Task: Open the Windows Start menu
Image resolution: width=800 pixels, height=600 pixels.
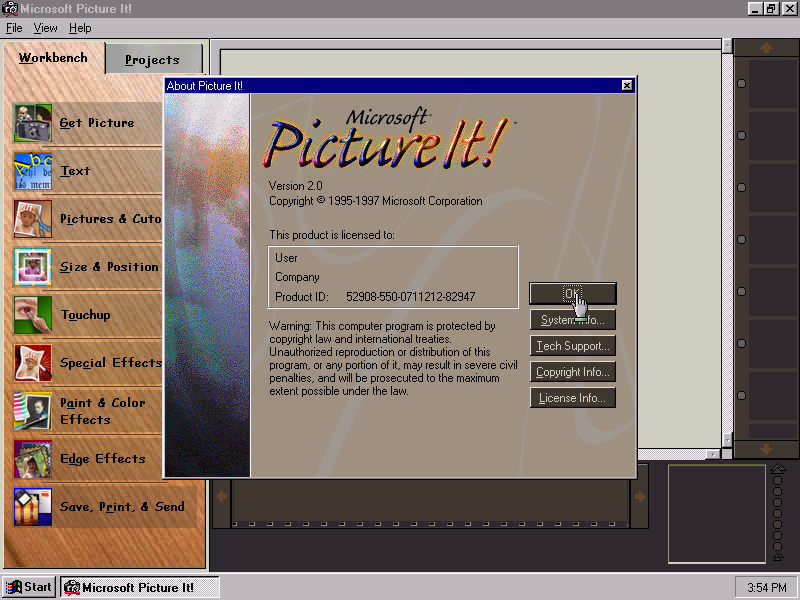Action: (x=29, y=587)
